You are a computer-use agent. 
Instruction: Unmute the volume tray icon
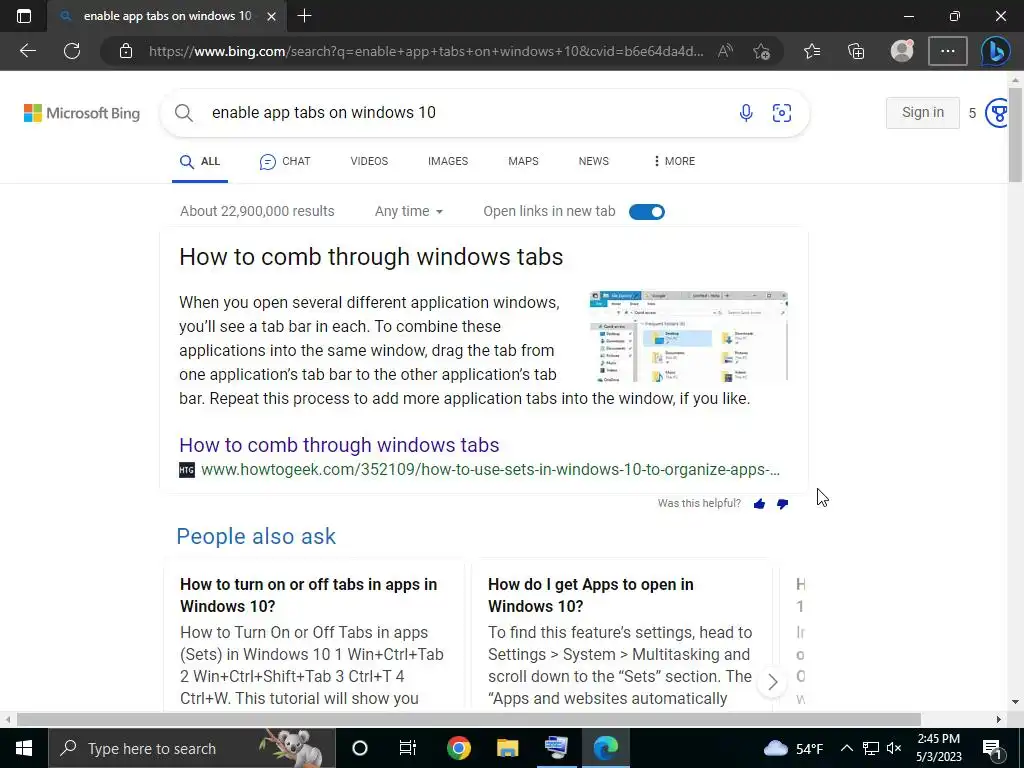[x=894, y=748]
